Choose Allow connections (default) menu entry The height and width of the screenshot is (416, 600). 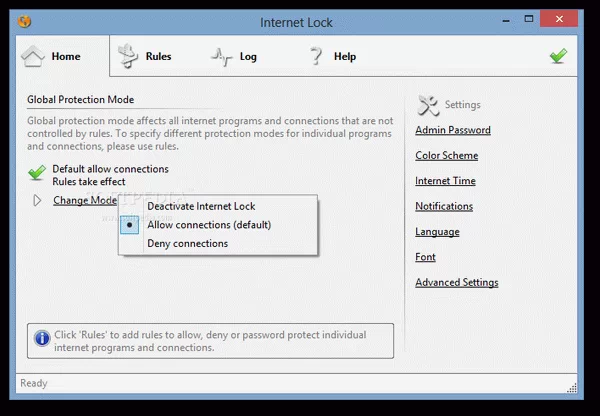click(x=218, y=225)
